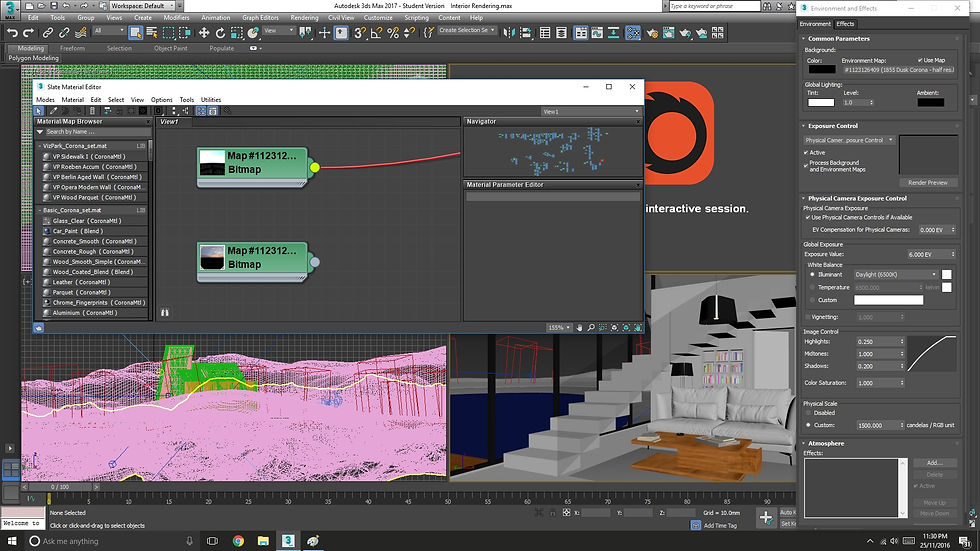Click the Render Preview button
Viewport: 980px width, 551px height.
point(928,182)
